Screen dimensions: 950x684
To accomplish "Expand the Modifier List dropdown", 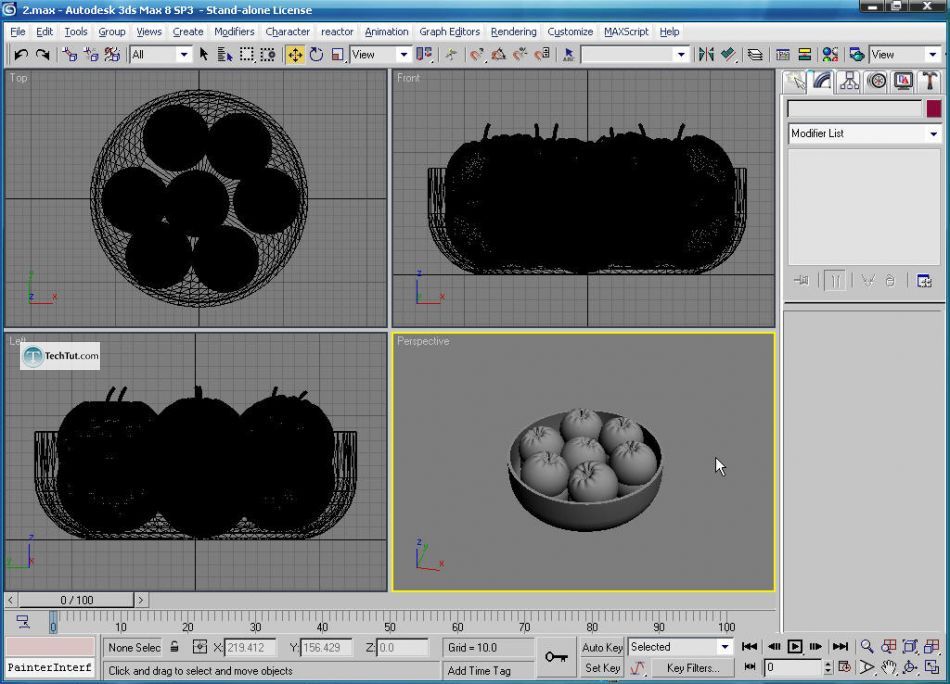I will tap(864, 133).
